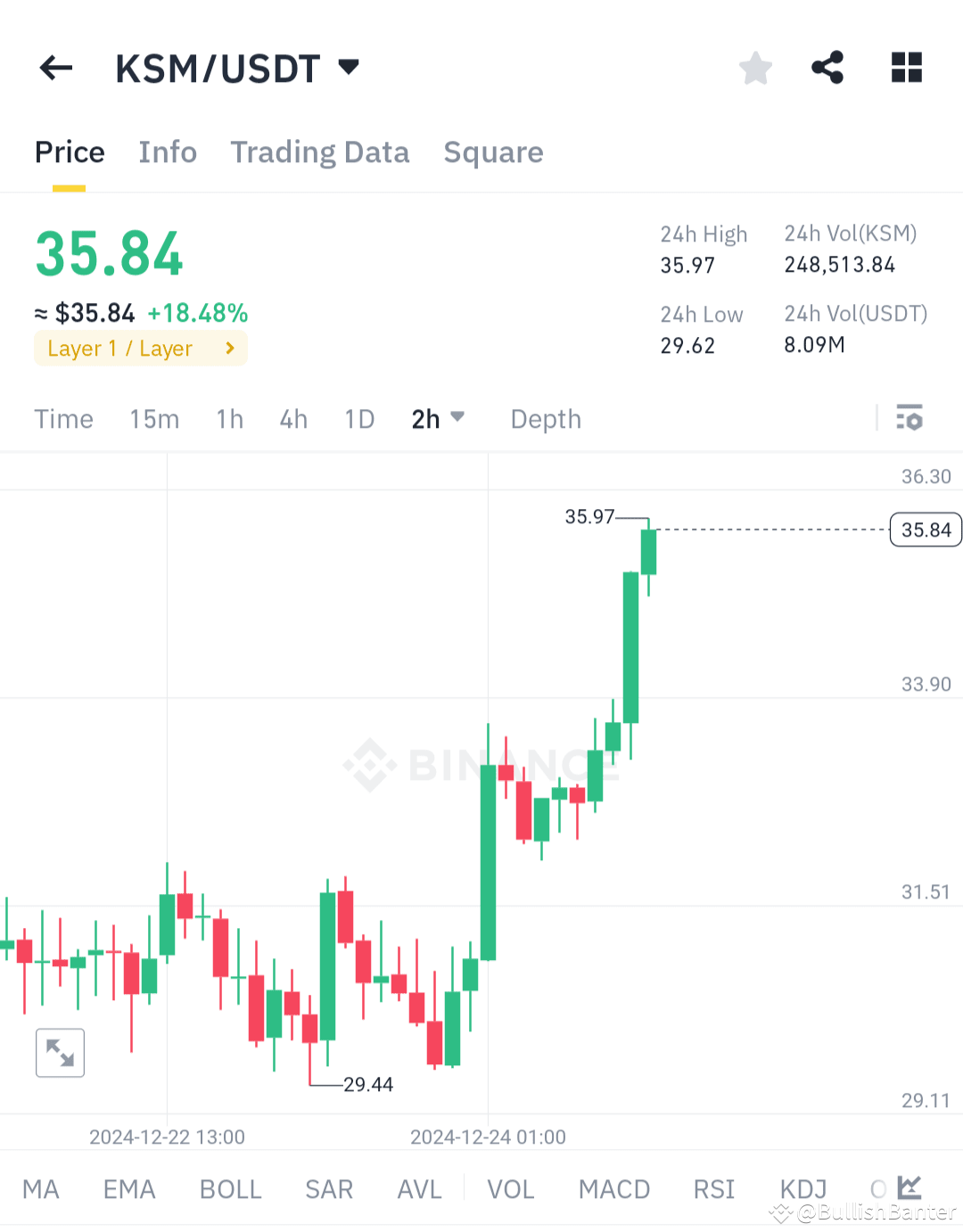This screenshot has height=1232, width=963.
Task: Select the BOLL indicator
Action: click(x=230, y=1188)
